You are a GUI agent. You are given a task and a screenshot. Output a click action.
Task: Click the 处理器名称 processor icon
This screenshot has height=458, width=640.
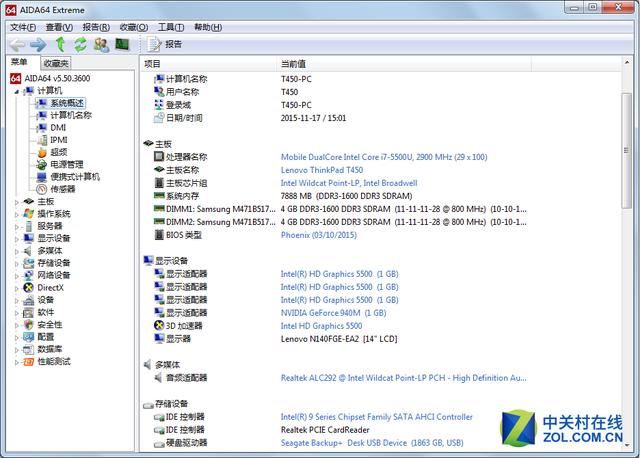pos(159,157)
